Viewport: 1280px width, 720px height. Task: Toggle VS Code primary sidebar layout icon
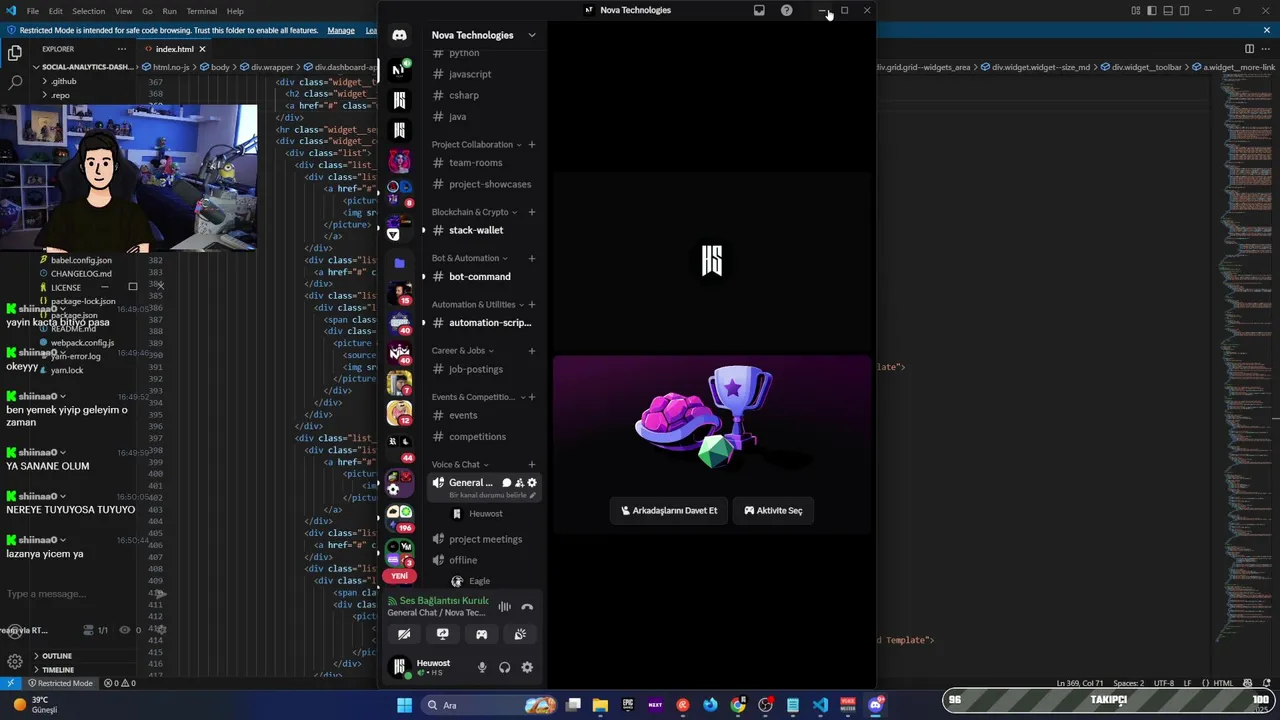tap(1152, 11)
